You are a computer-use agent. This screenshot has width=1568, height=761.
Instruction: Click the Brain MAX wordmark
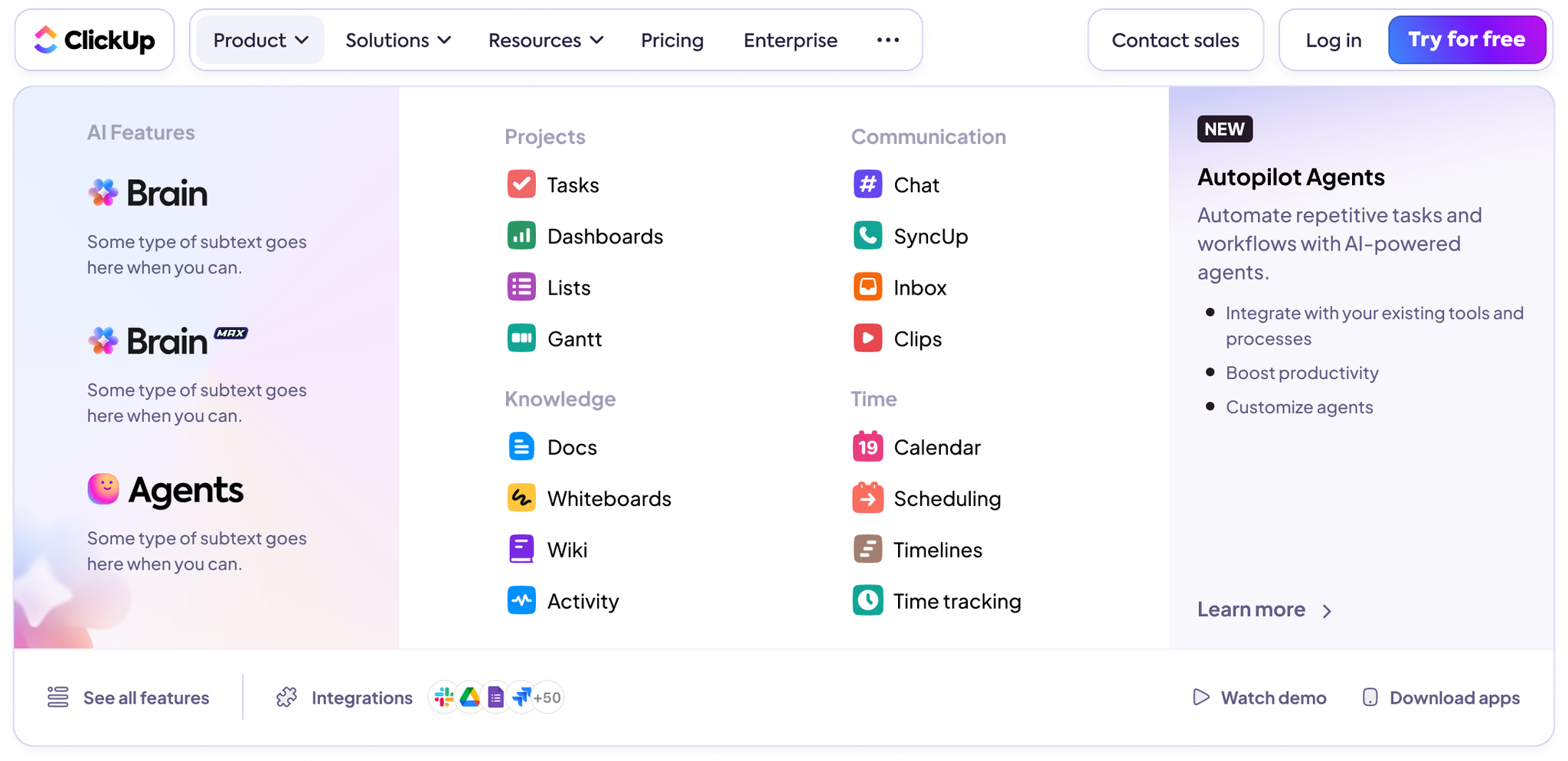pos(188,341)
